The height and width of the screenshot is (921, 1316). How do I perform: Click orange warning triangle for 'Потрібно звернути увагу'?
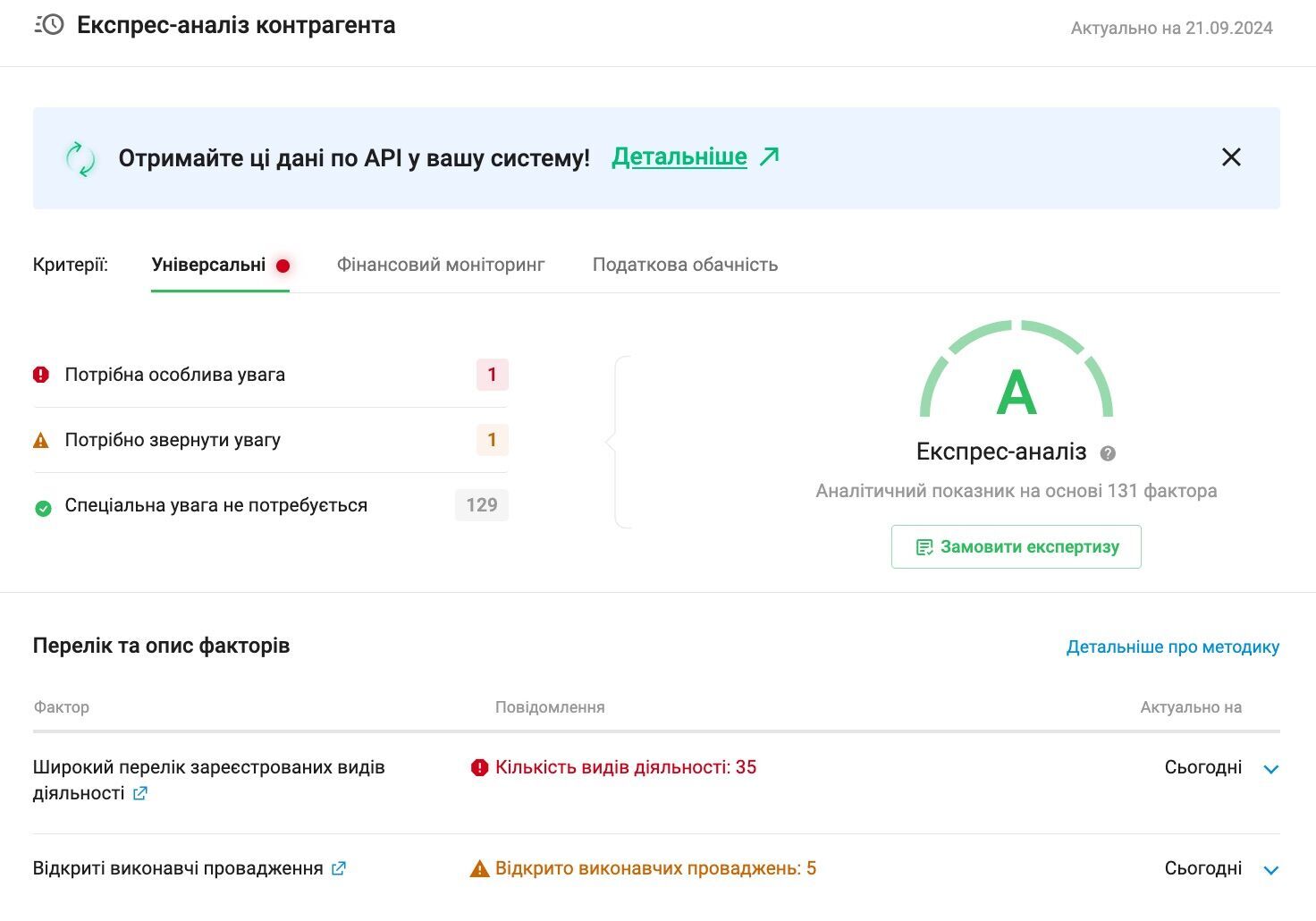coord(41,440)
